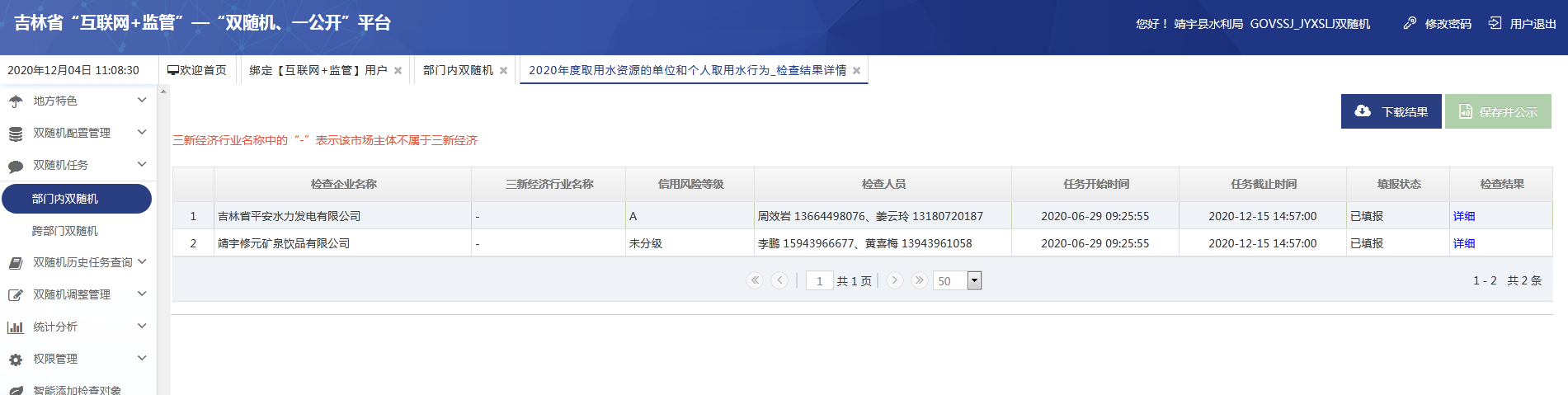The width and height of the screenshot is (1568, 395).
Task: Click the page number input field
Action: (819, 280)
